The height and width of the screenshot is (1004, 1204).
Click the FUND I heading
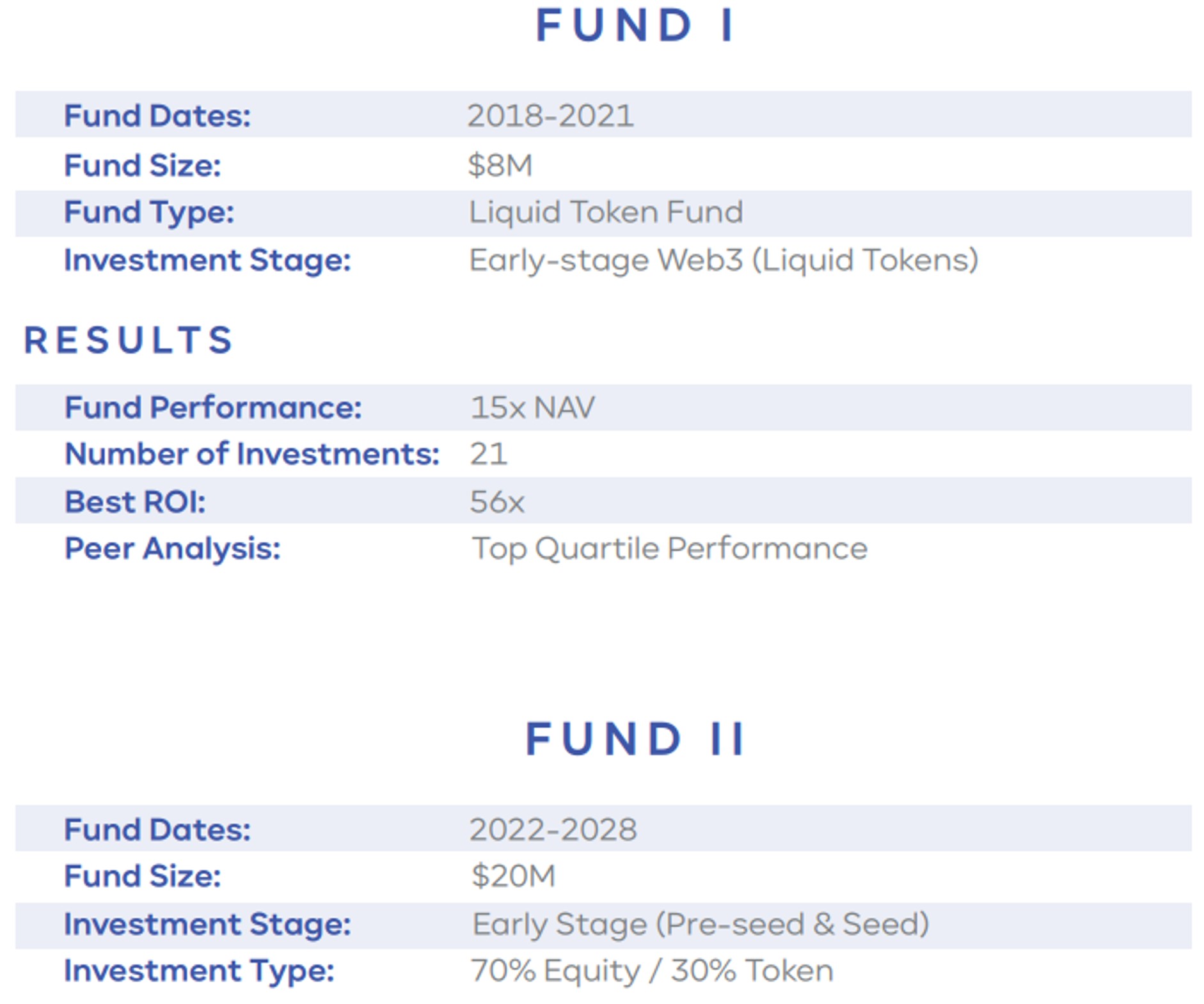pyautogui.click(x=634, y=26)
